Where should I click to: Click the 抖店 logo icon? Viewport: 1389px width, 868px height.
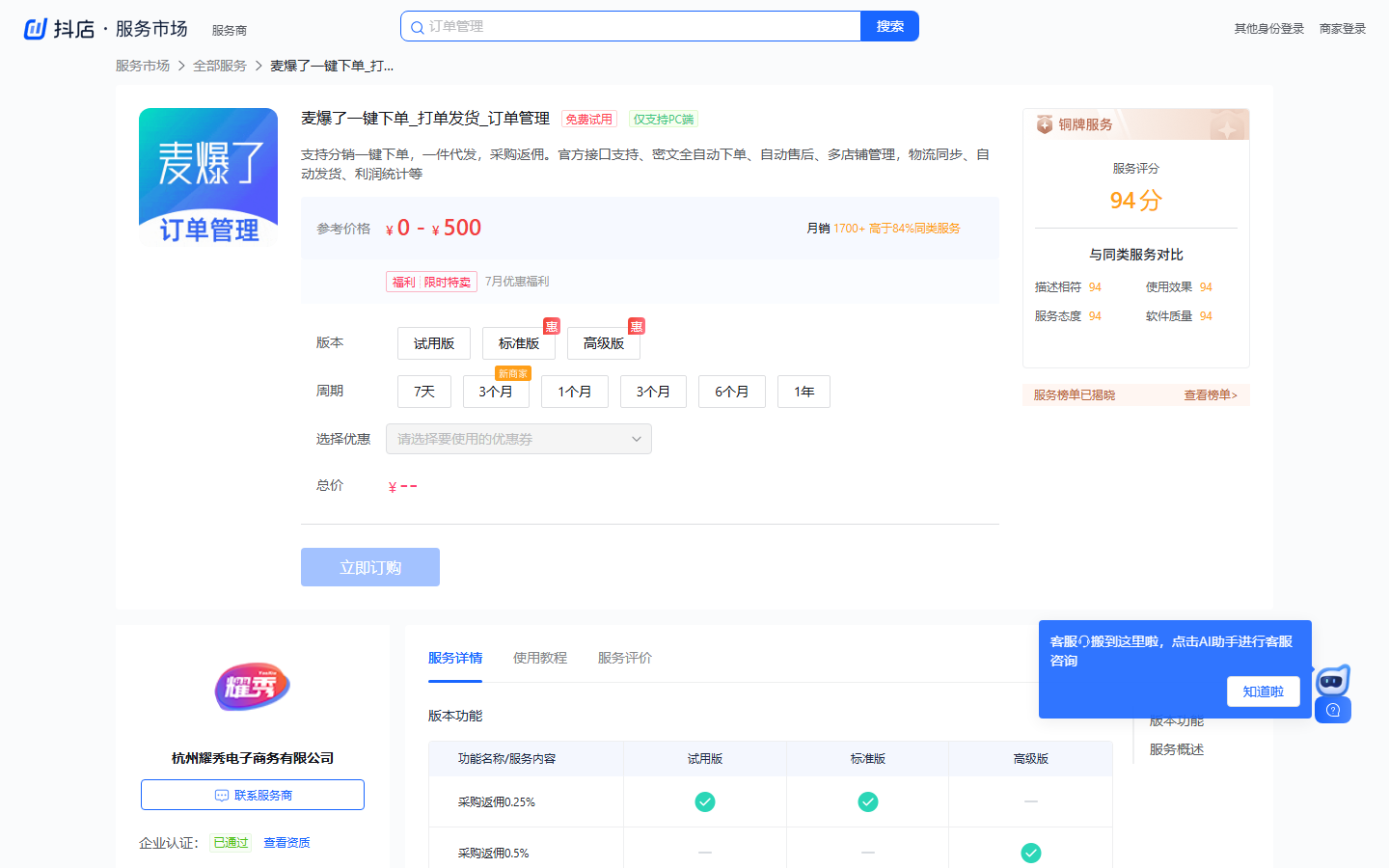pyautogui.click(x=36, y=29)
